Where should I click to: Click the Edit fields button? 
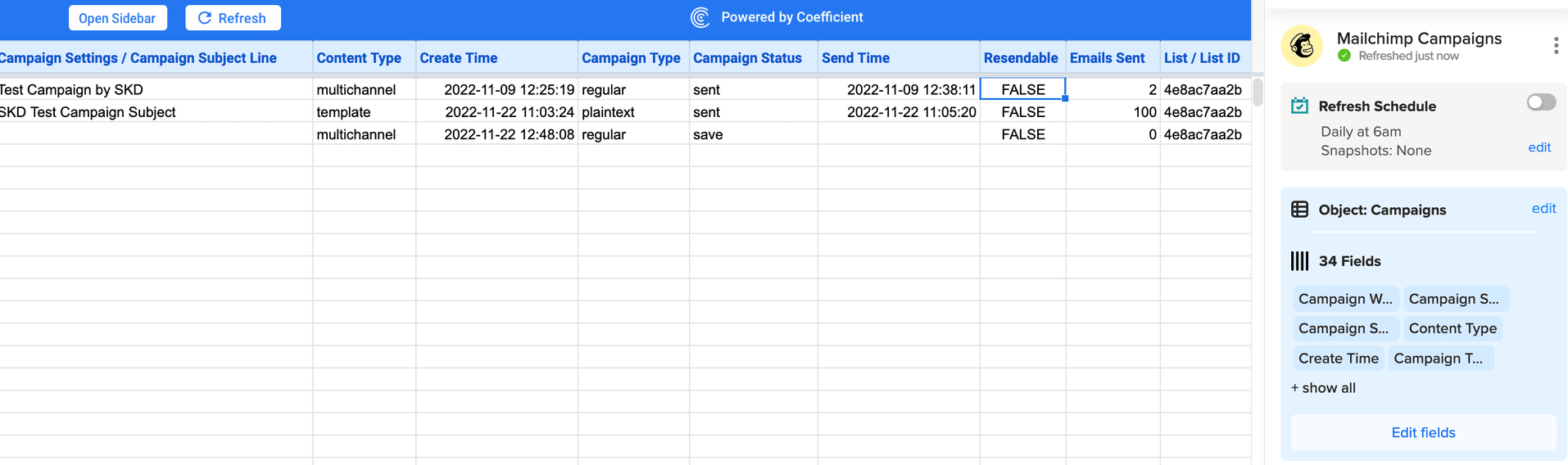coord(1423,432)
